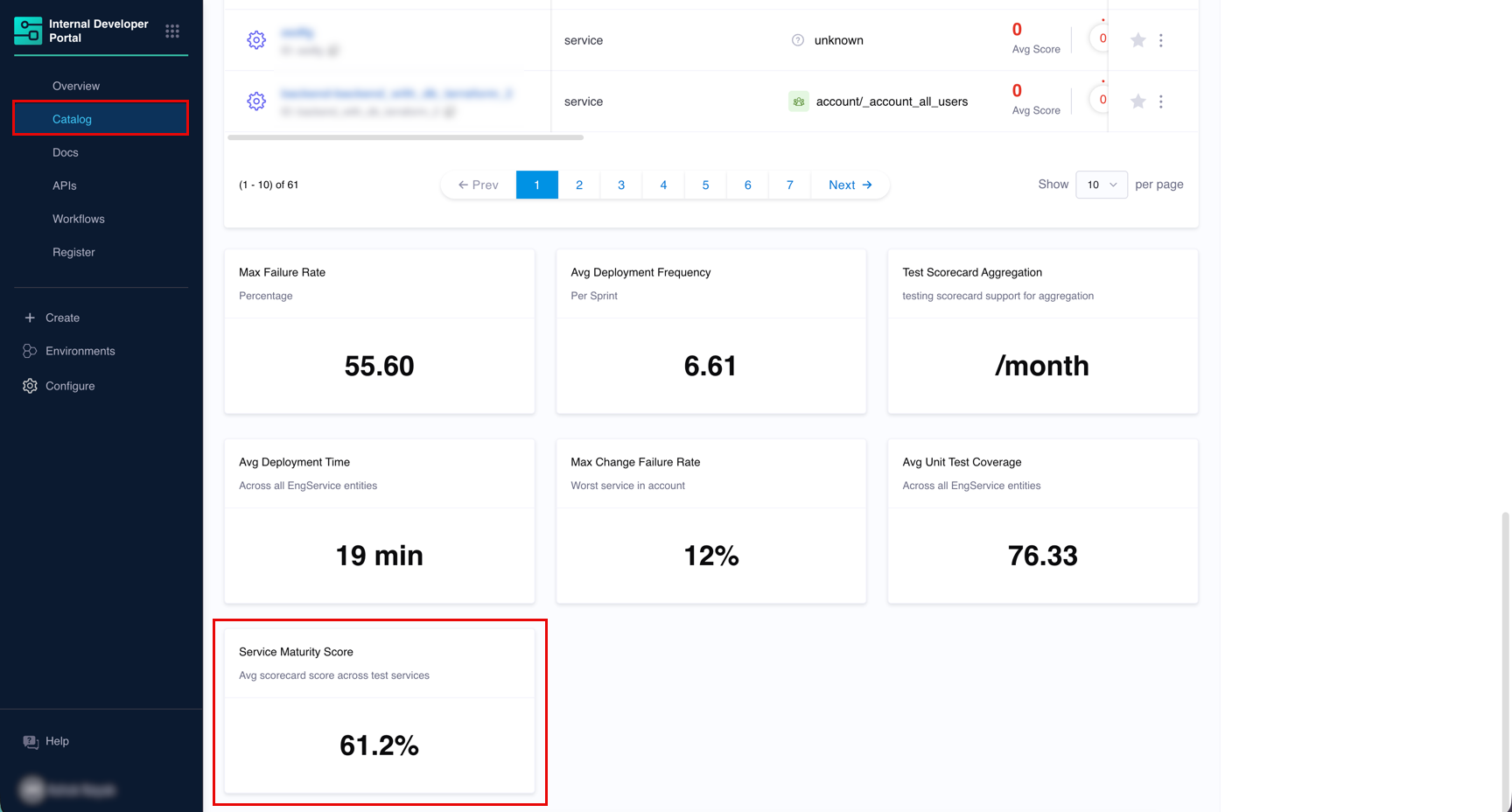Click the 'Service Maturity Score' card title
Viewport: 1512px width, 812px height.
click(x=296, y=652)
